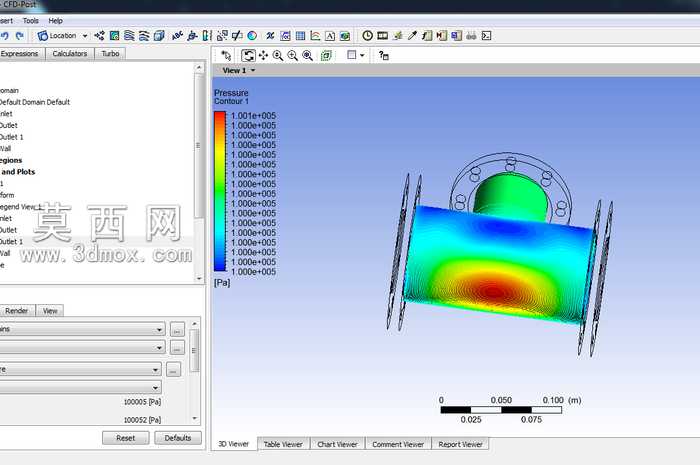Activate the Zoom Box tool
Image resolution: width=700 pixels, height=465 pixels.
tap(292, 55)
